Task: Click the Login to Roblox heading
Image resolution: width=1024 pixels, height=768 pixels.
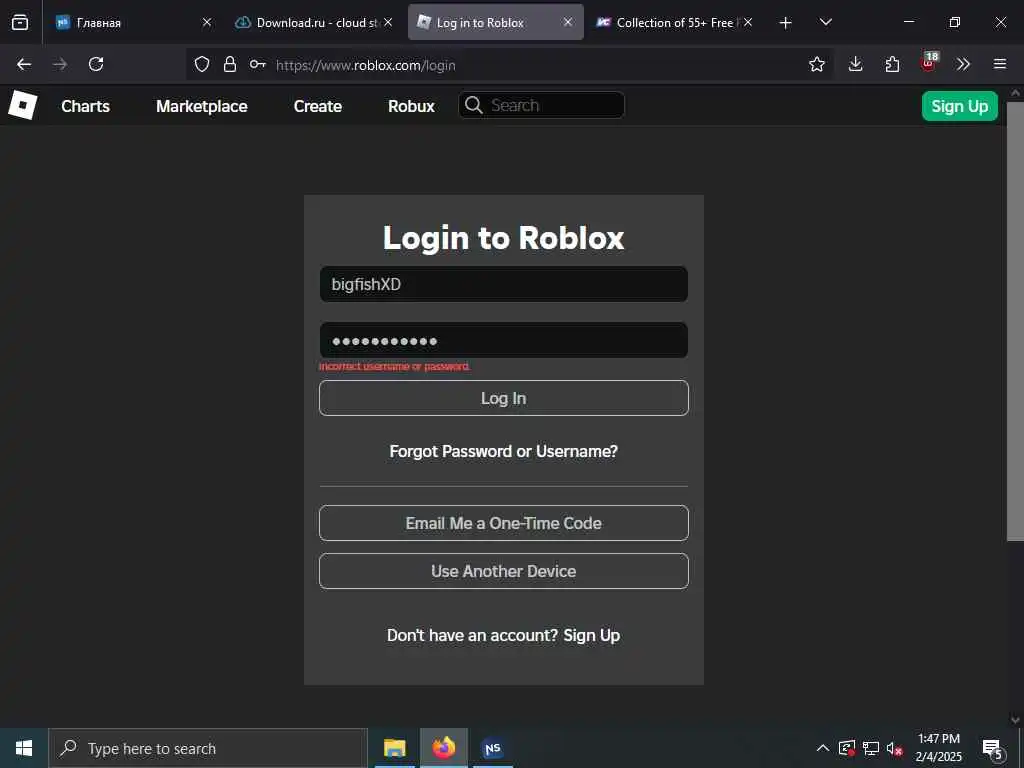Action: 504,238
